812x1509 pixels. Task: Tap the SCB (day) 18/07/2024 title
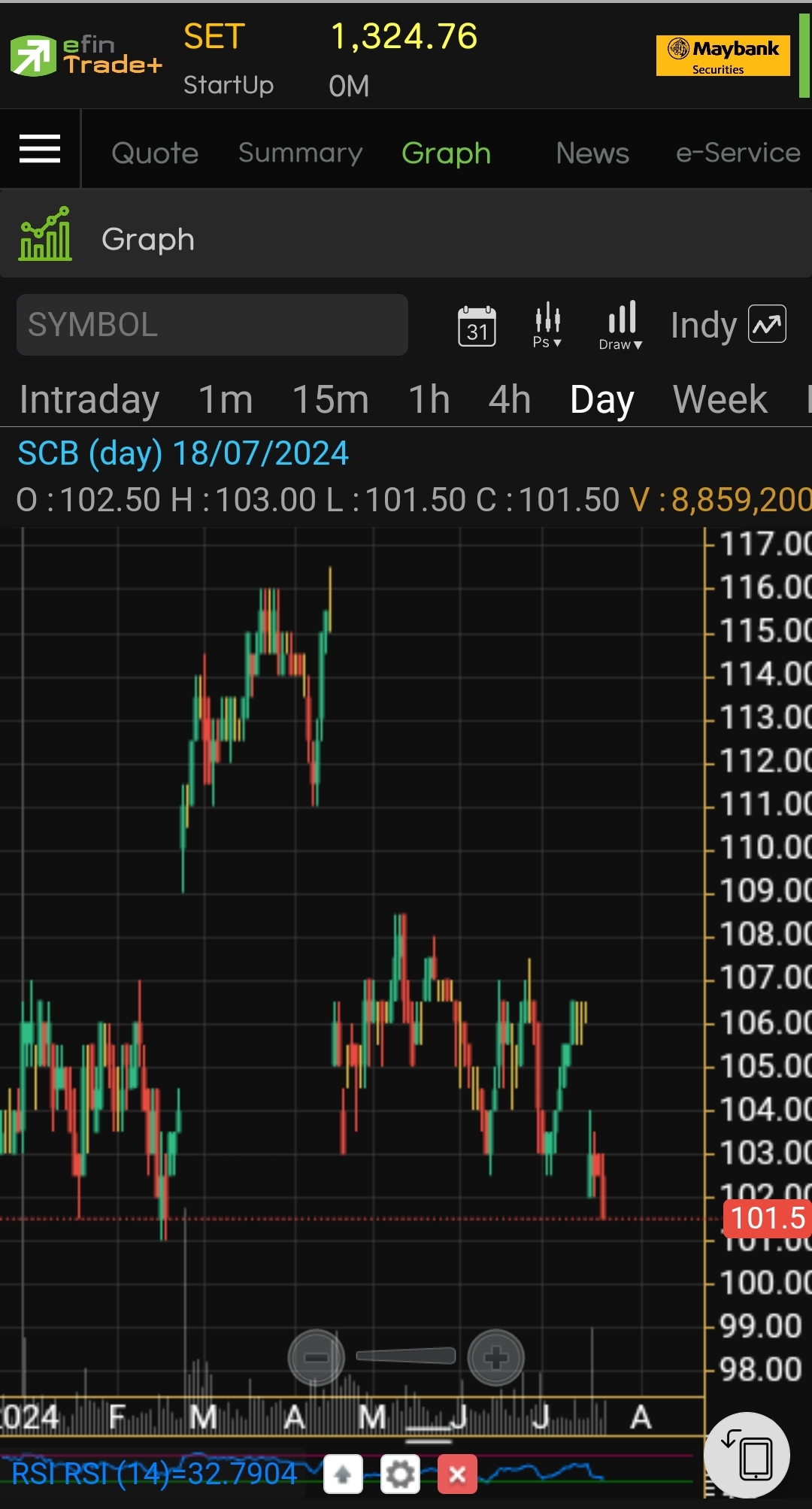pos(183,453)
